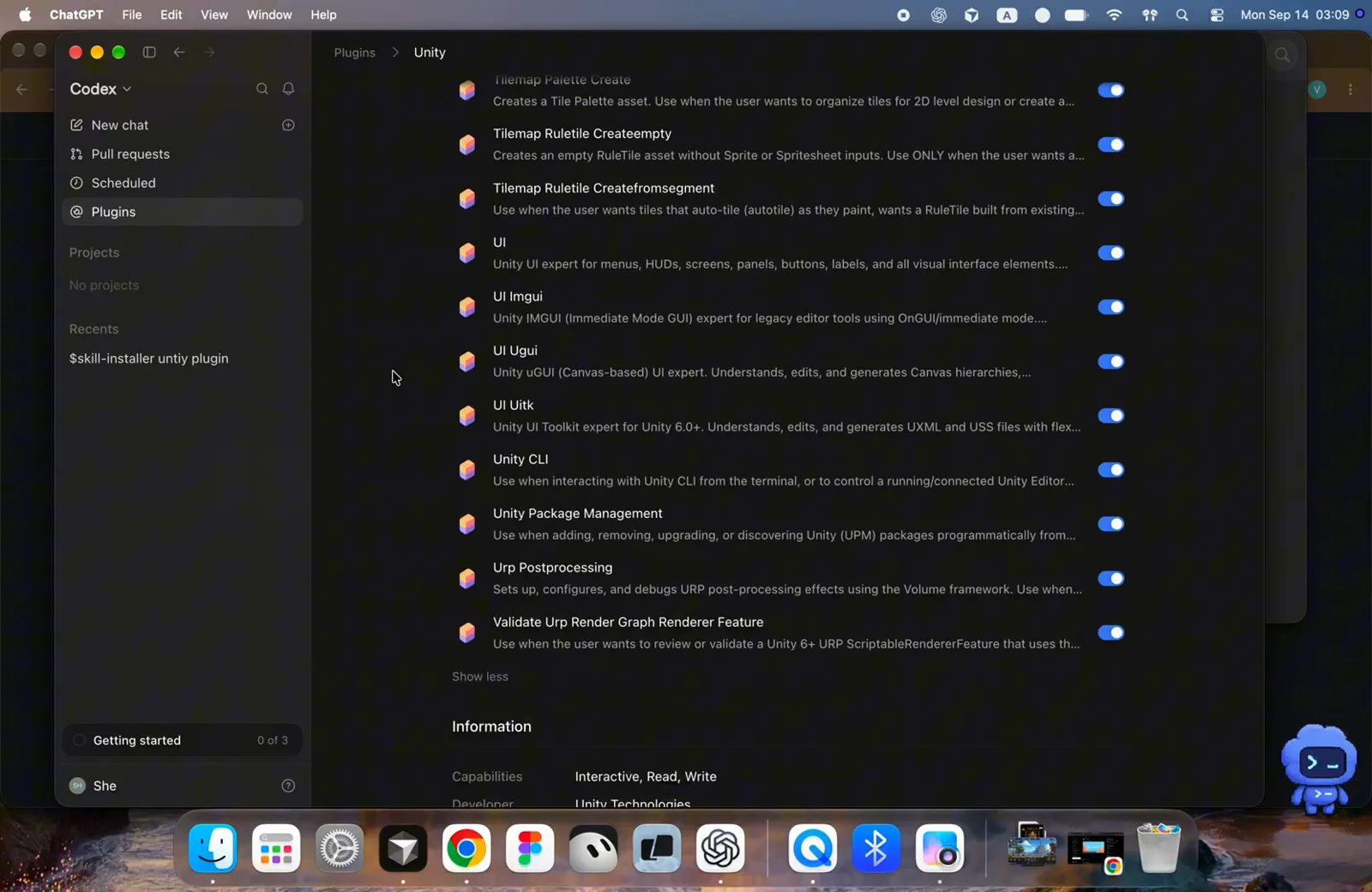Expand the Codex dropdown menu
Screen dimensions: 1372x892
(x=101, y=89)
